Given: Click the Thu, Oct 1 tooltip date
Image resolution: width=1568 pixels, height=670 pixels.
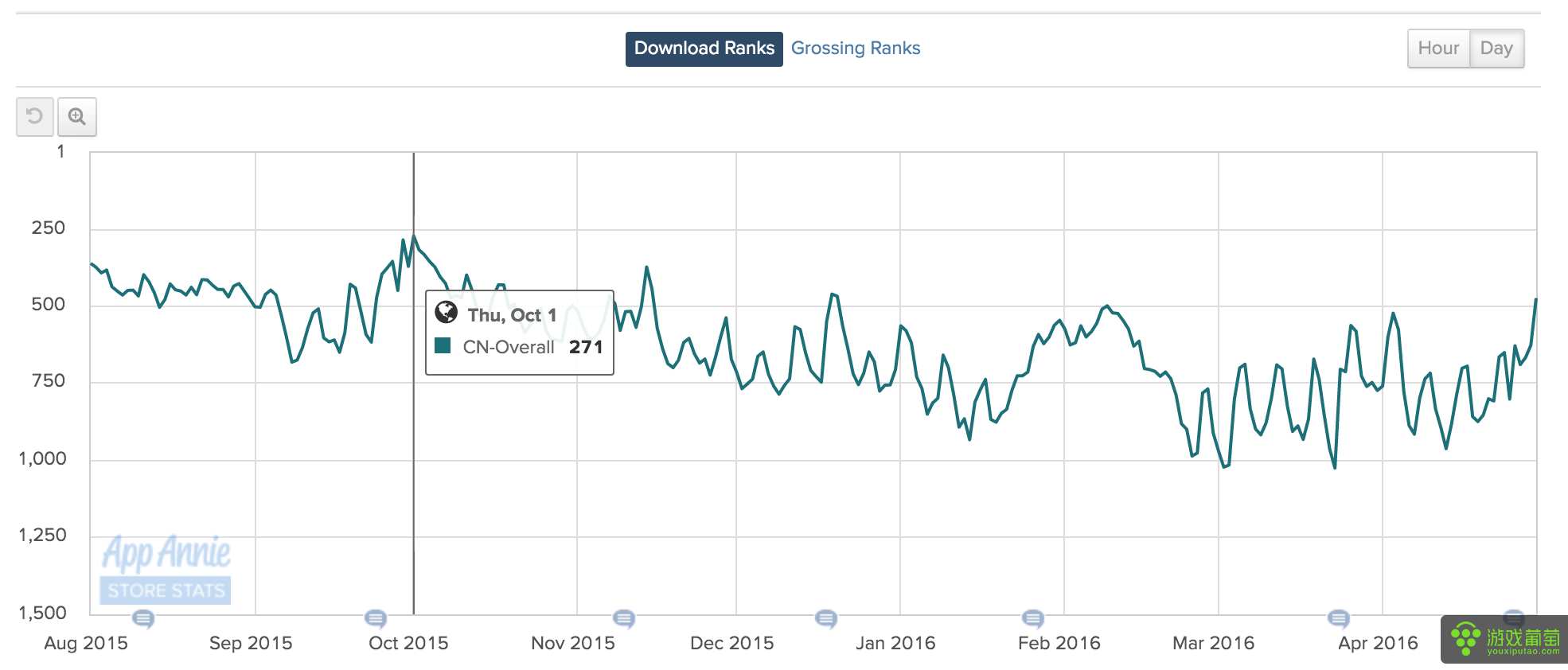Looking at the screenshot, I should pos(512,315).
